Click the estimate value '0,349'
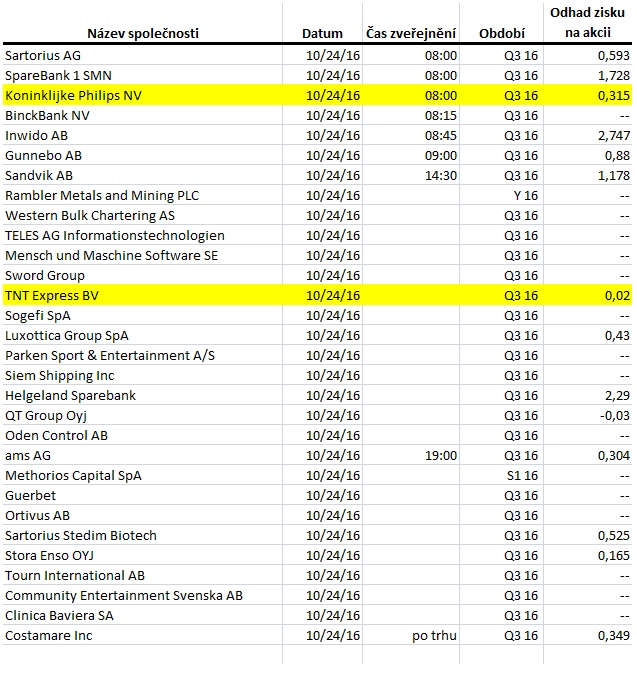Screen dimensions: 637x676 614,636
